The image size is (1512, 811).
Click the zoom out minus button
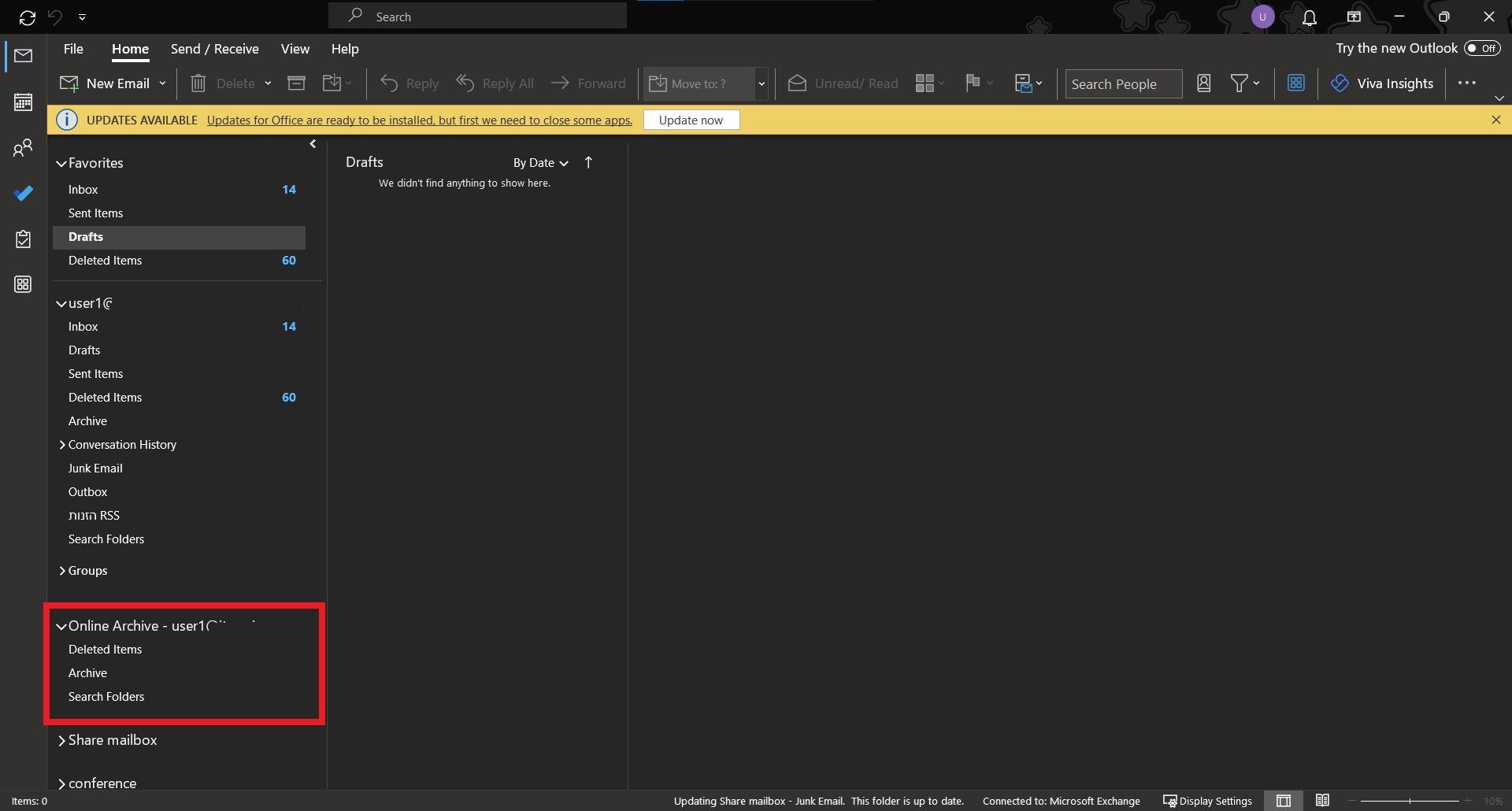1352,801
